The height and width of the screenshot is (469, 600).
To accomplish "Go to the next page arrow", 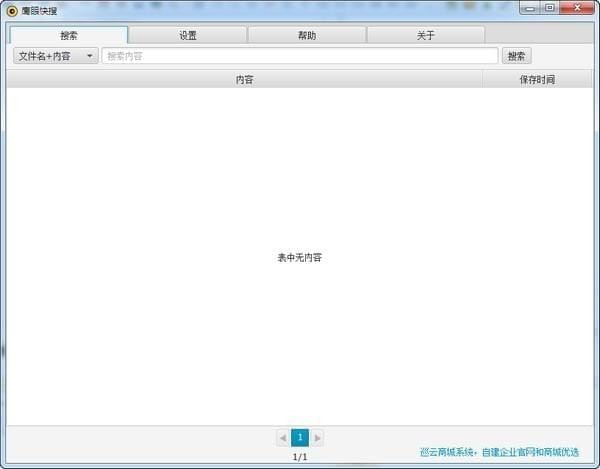I will tap(318, 438).
